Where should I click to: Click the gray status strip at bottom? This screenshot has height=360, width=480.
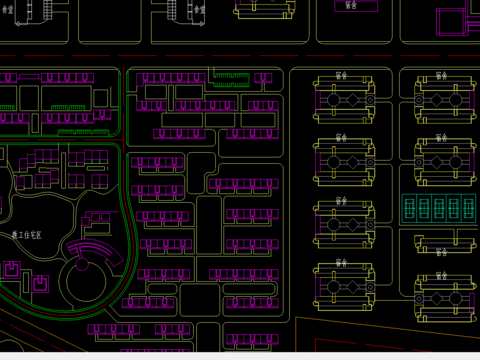pyautogui.click(x=240, y=356)
